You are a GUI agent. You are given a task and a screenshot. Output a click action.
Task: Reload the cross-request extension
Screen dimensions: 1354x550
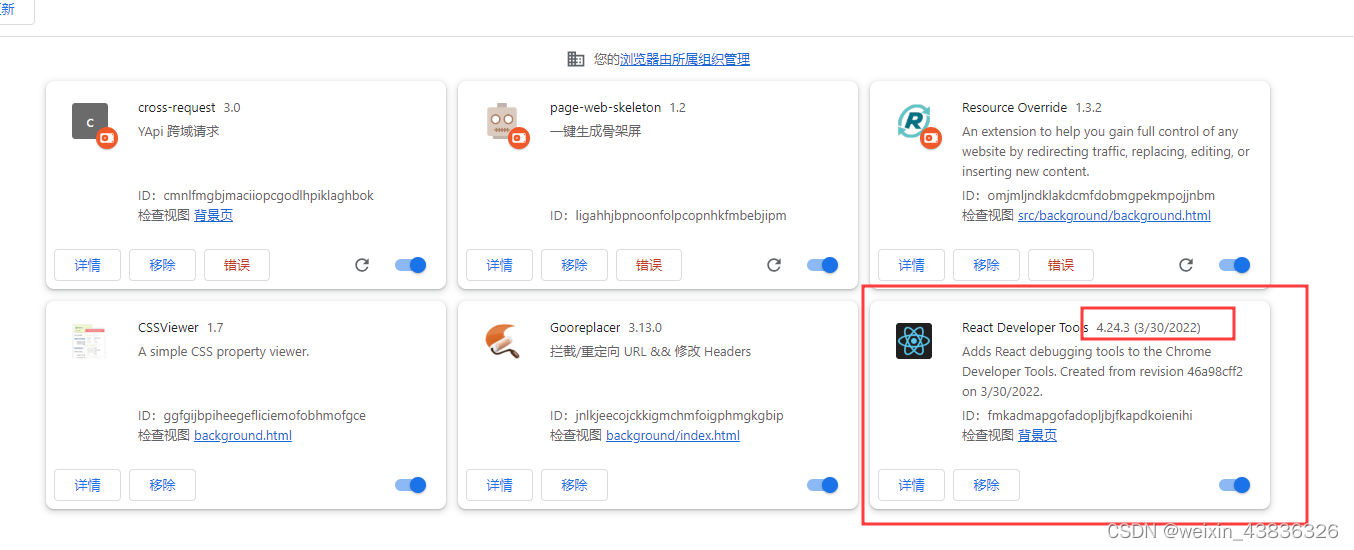[362, 265]
